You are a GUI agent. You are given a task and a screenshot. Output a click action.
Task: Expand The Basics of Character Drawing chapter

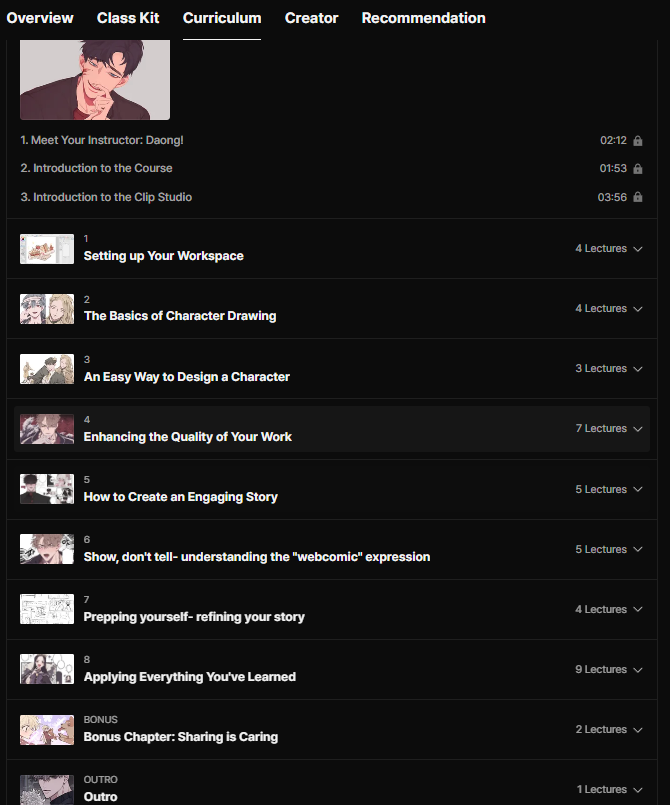[638, 309]
